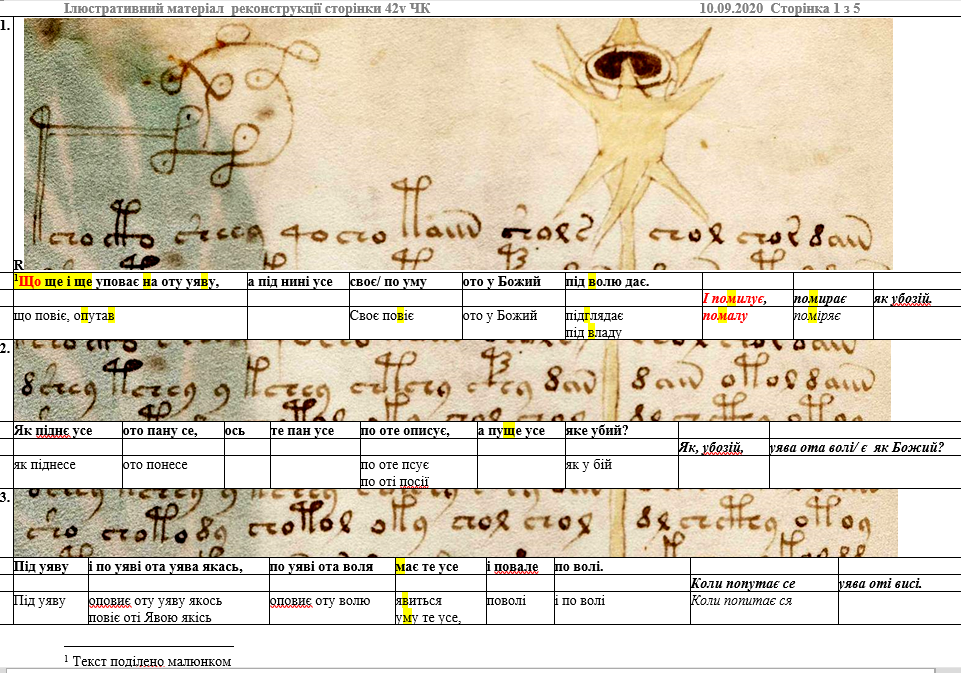
Task: Select the second manuscript image strip
Action: 452,381
